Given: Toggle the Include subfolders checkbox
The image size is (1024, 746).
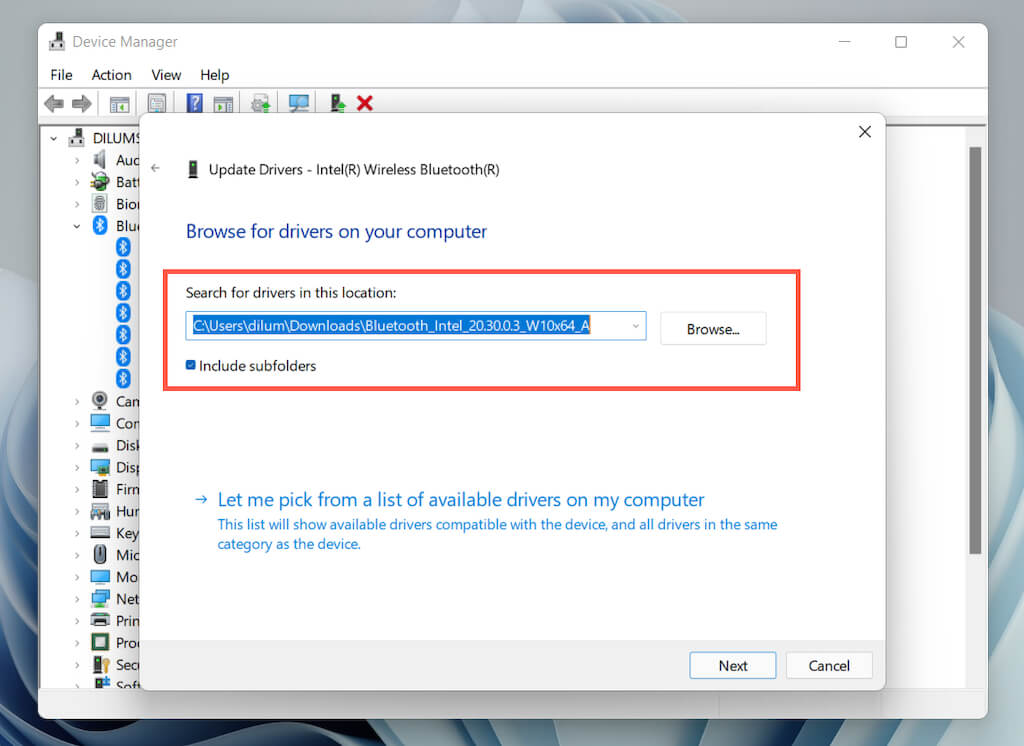Looking at the screenshot, I should [191, 365].
